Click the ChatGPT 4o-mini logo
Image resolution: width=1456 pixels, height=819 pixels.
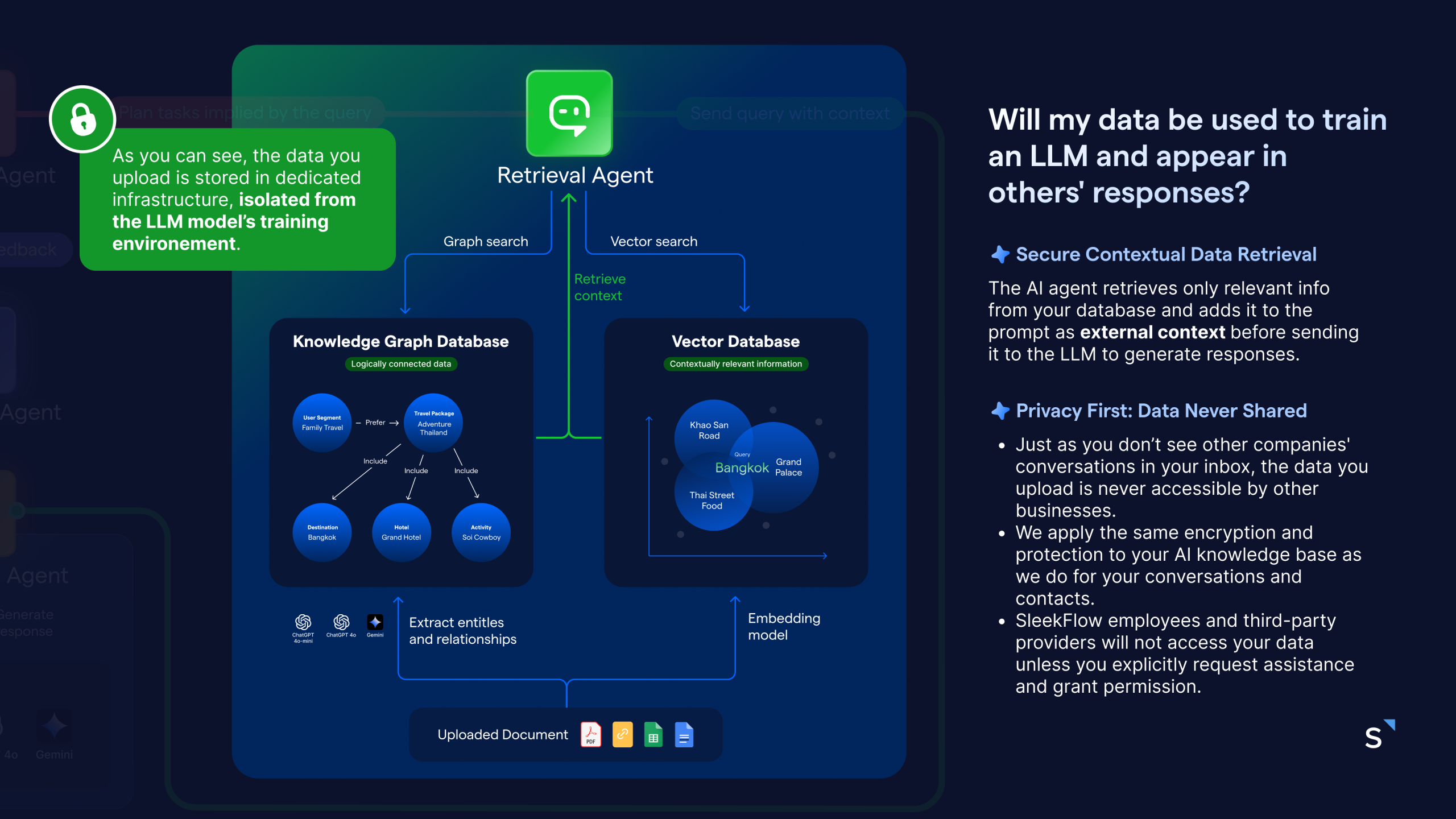[303, 622]
